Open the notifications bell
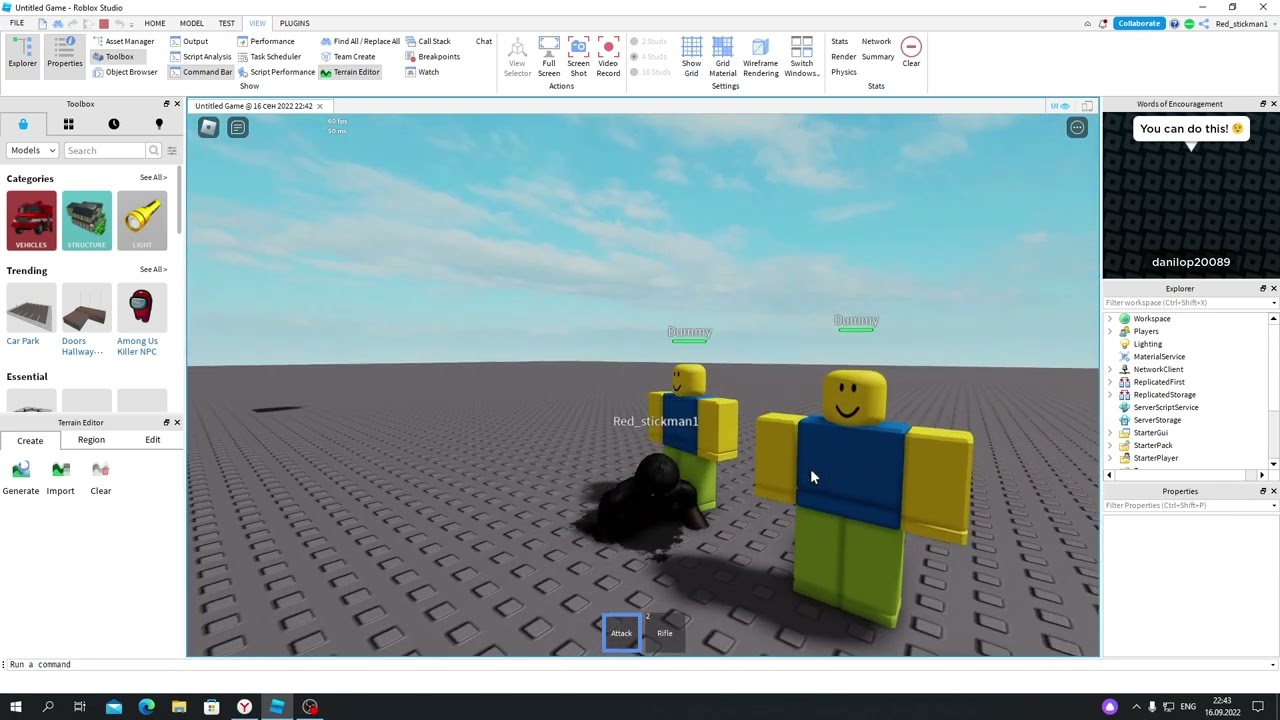Image resolution: width=1280 pixels, height=720 pixels. click(1103, 23)
